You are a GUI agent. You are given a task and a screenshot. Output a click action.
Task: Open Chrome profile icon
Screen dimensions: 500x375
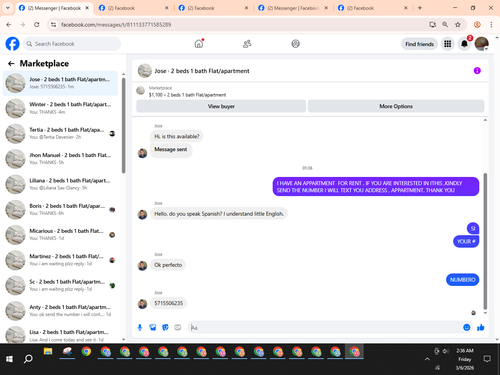477,24
